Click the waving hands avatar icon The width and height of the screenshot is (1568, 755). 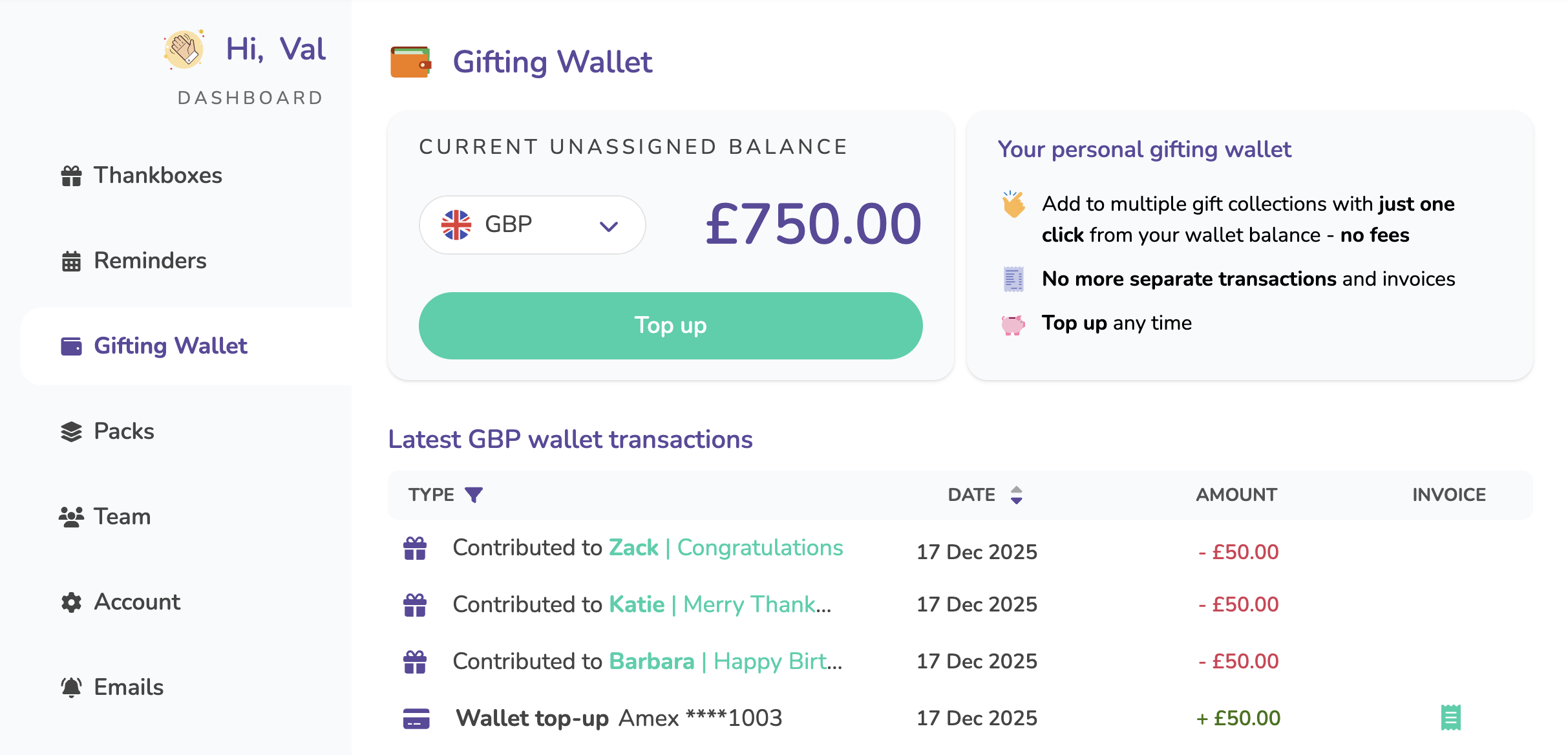(184, 49)
